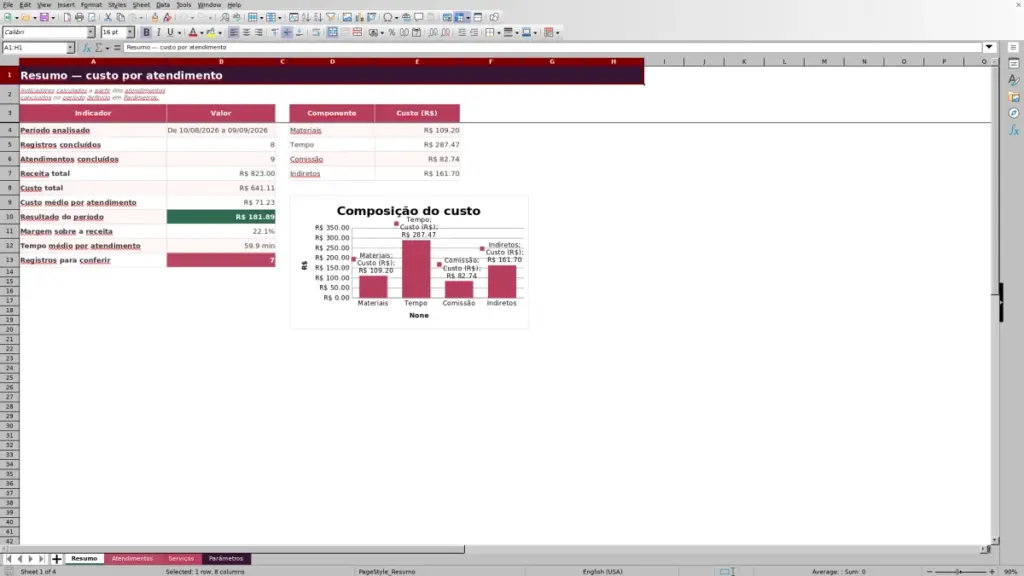Add a new sheet with plus button
1024x576 pixels.
point(56,559)
